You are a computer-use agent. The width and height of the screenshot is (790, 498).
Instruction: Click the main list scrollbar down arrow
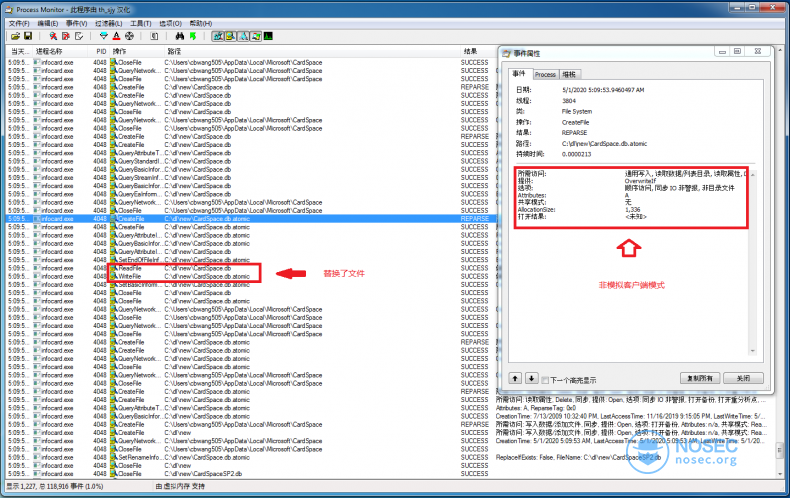tap(780, 474)
